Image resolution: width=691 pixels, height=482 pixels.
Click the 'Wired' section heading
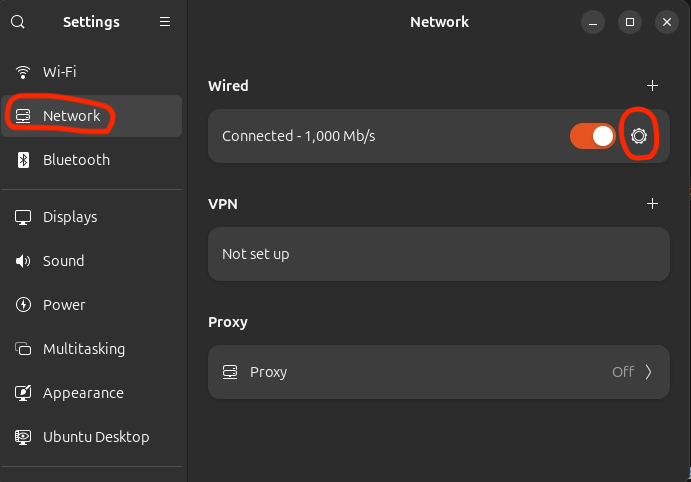(x=228, y=85)
